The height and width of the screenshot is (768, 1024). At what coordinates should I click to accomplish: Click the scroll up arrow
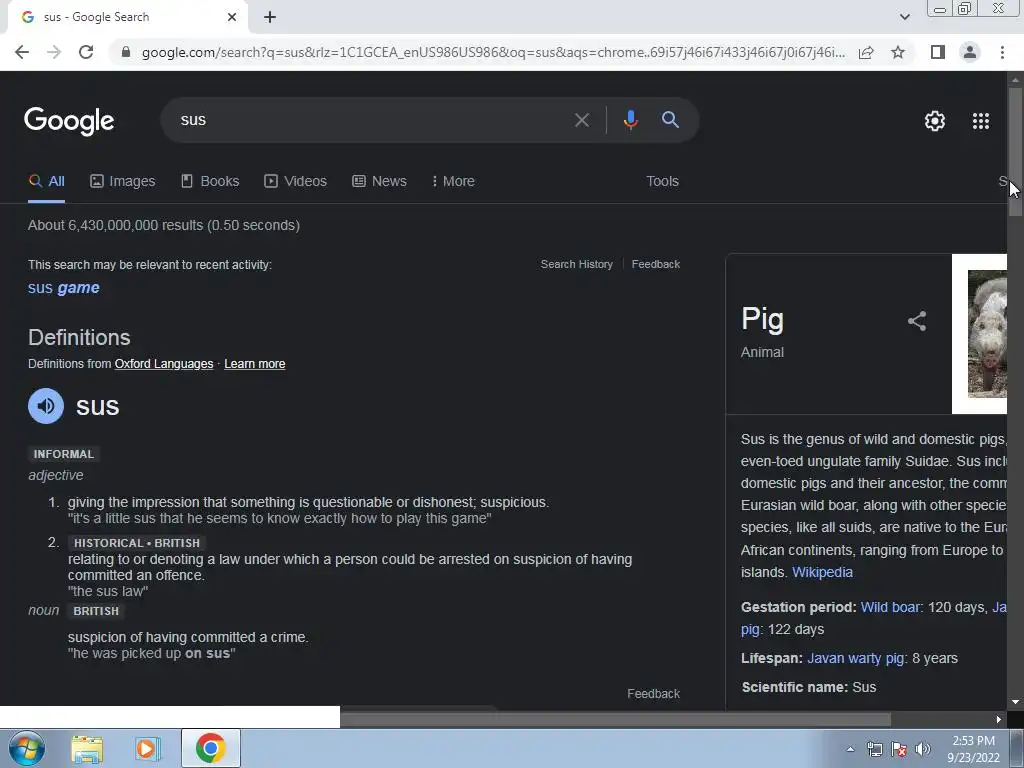point(1015,80)
